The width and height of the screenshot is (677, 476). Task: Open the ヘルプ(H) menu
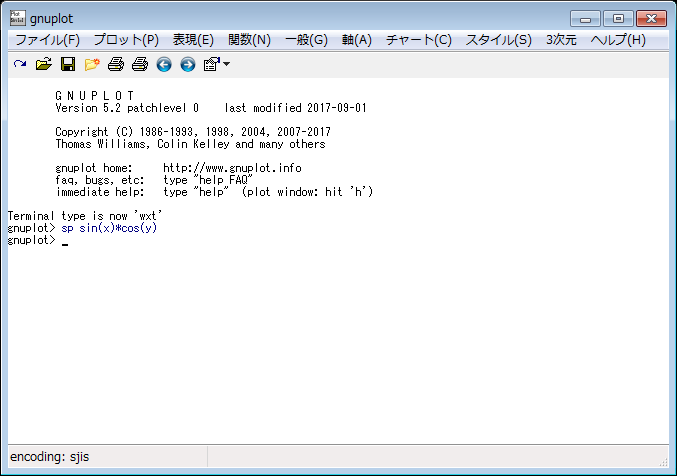pos(618,40)
